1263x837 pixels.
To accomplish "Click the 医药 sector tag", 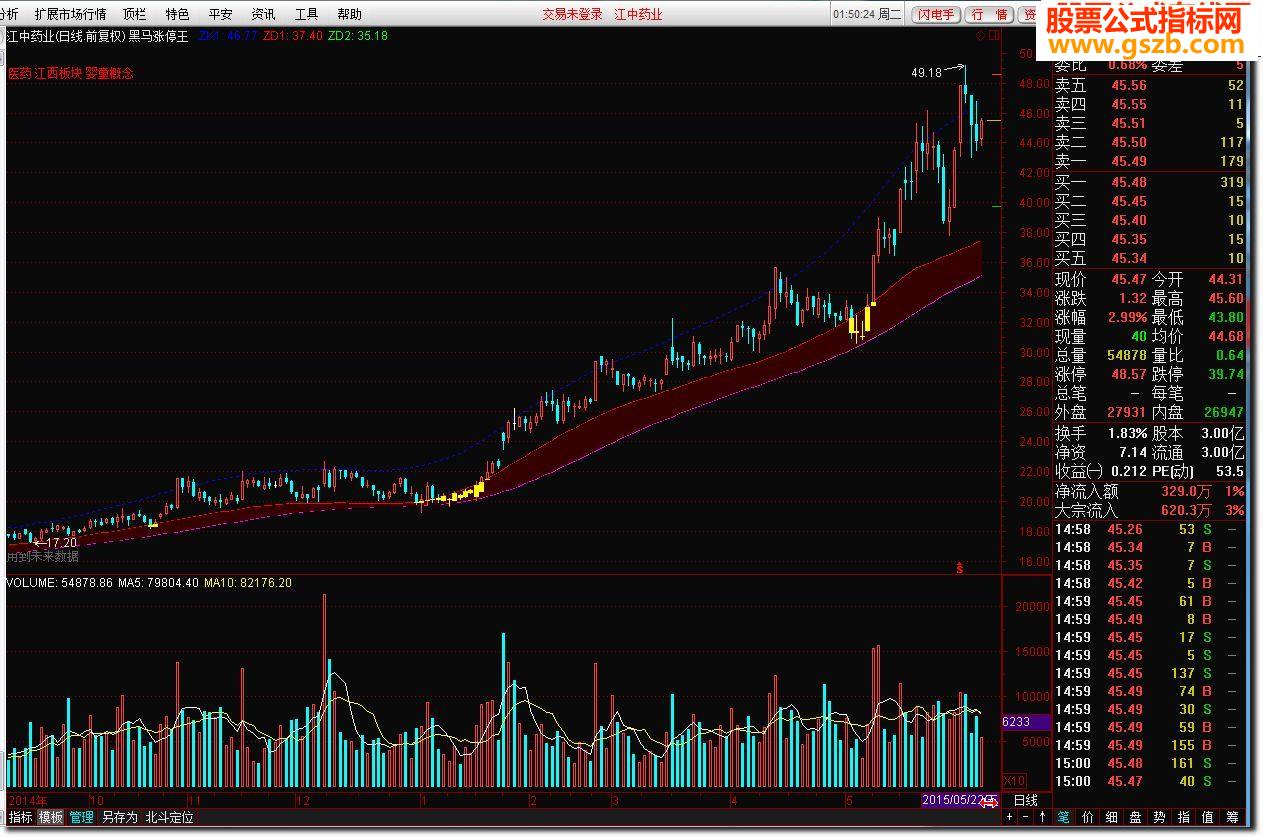I will pos(19,73).
